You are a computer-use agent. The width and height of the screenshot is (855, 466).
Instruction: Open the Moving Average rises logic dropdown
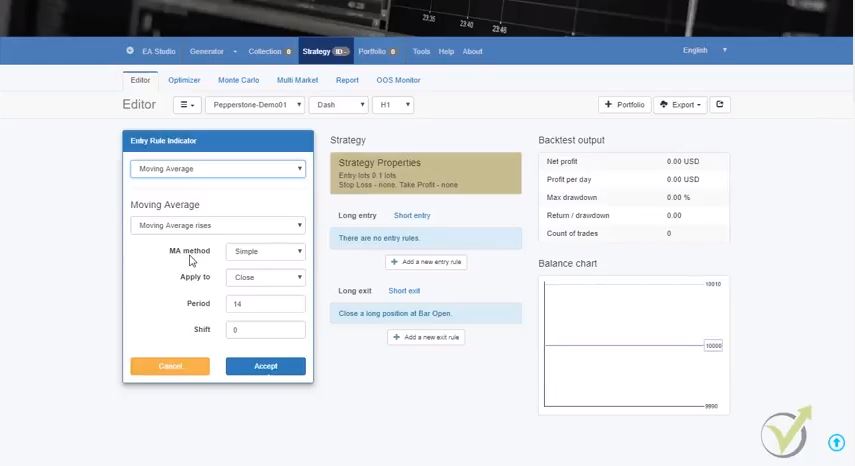tap(218, 226)
